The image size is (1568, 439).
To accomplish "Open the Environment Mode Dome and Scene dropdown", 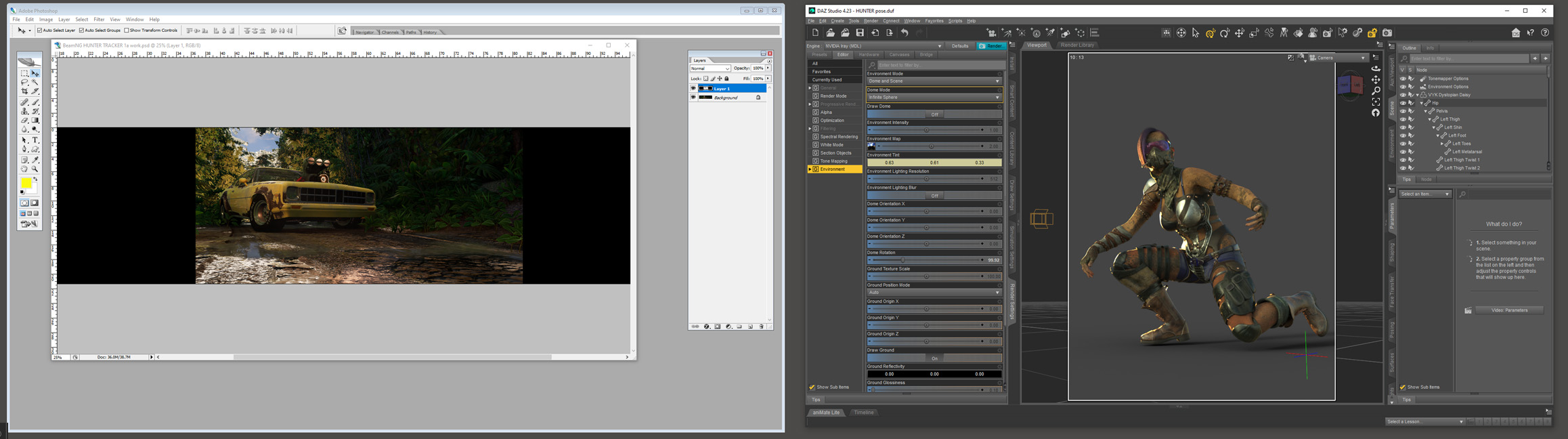I will tap(934, 81).
